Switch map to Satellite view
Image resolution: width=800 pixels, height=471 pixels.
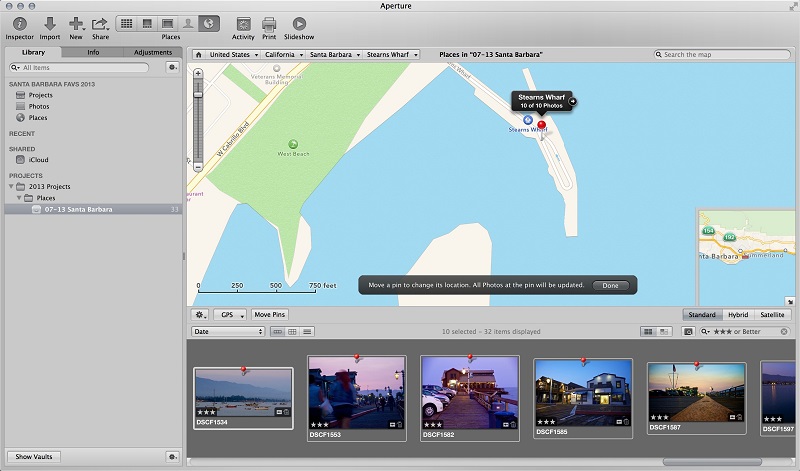pyautogui.click(x=772, y=315)
